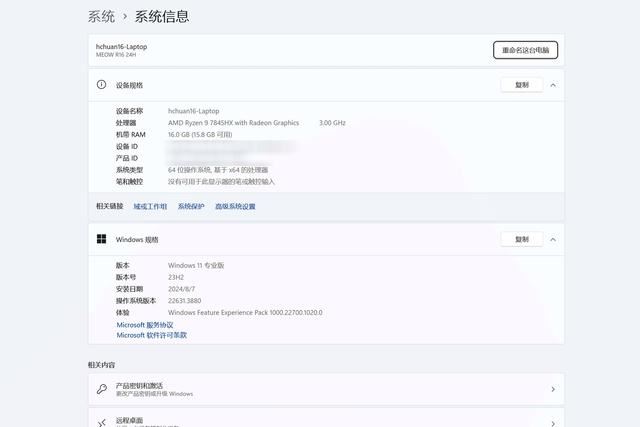The height and width of the screenshot is (427, 640).
Task: Go back to 系统 via the breadcrumb
Action: (101, 16)
